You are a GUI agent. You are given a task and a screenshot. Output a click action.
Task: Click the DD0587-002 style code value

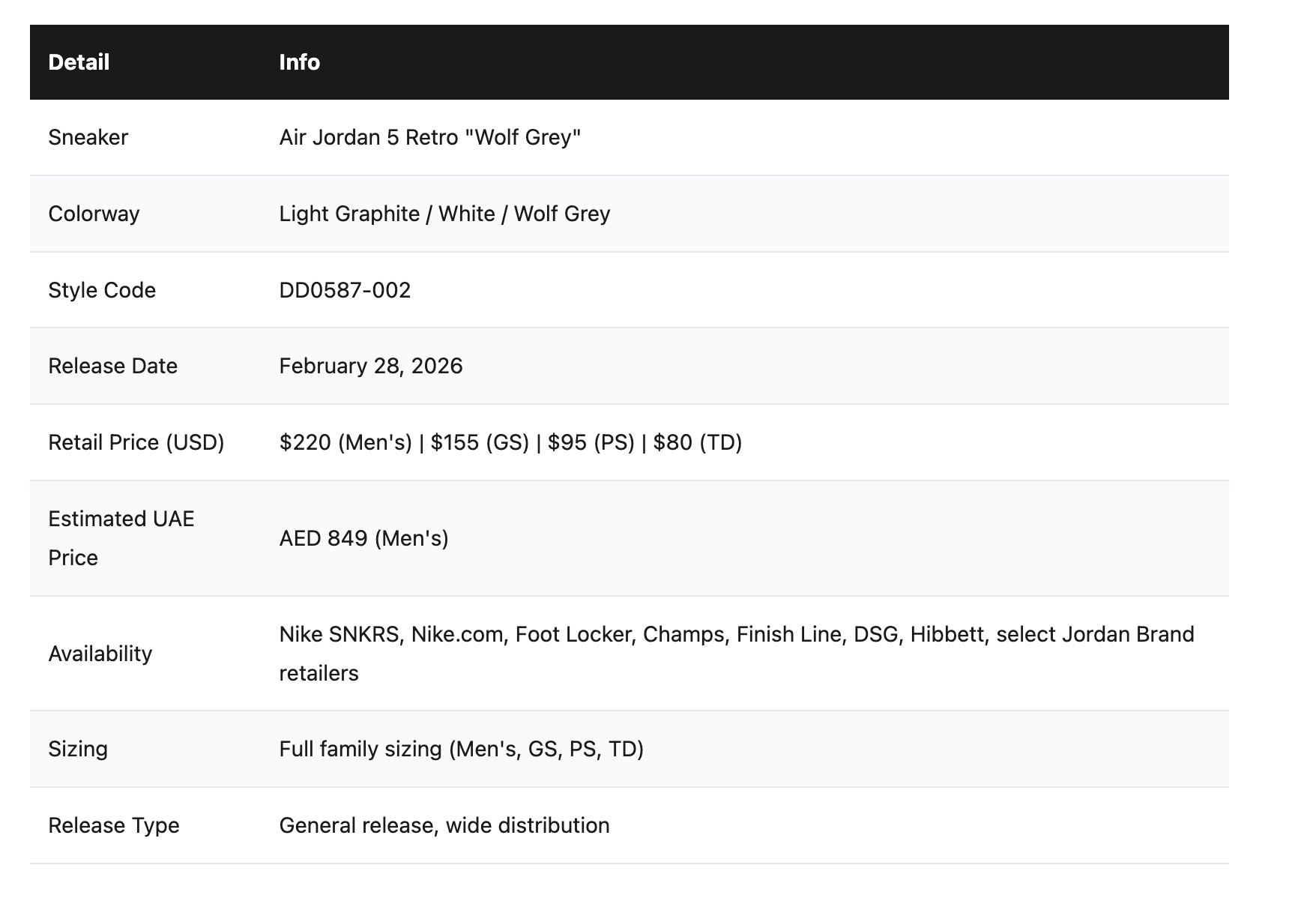345,290
